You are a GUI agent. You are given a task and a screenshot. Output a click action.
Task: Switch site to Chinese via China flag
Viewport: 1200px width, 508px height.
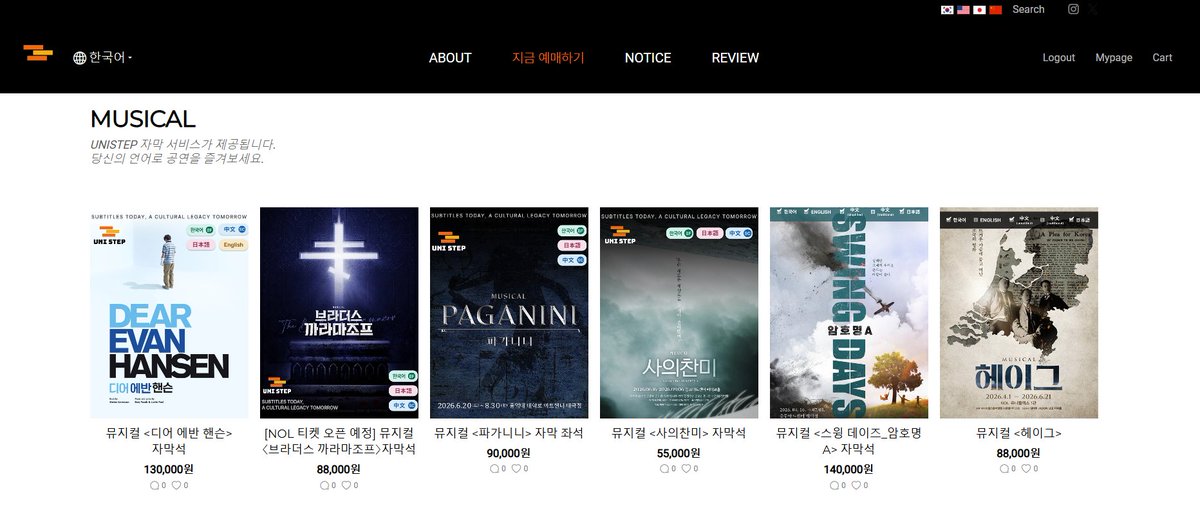[996, 10]
